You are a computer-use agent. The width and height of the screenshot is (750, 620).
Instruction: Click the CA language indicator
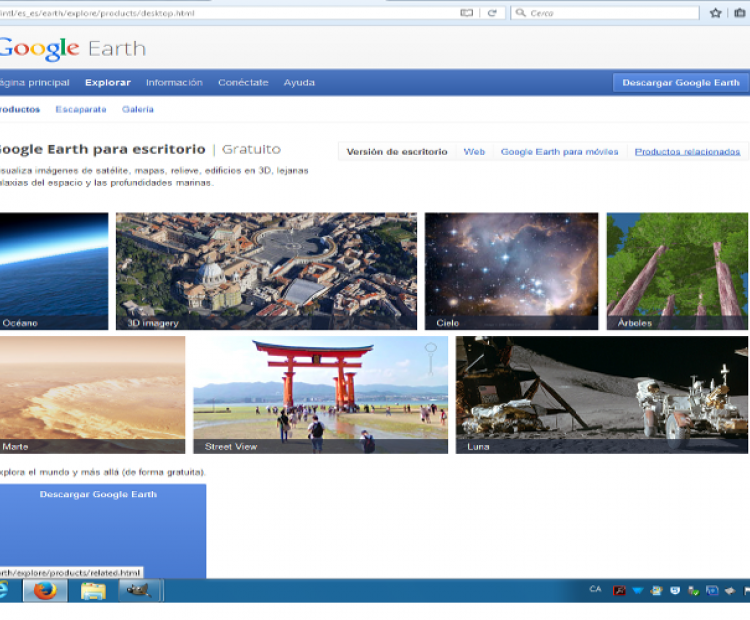point(596,589)
